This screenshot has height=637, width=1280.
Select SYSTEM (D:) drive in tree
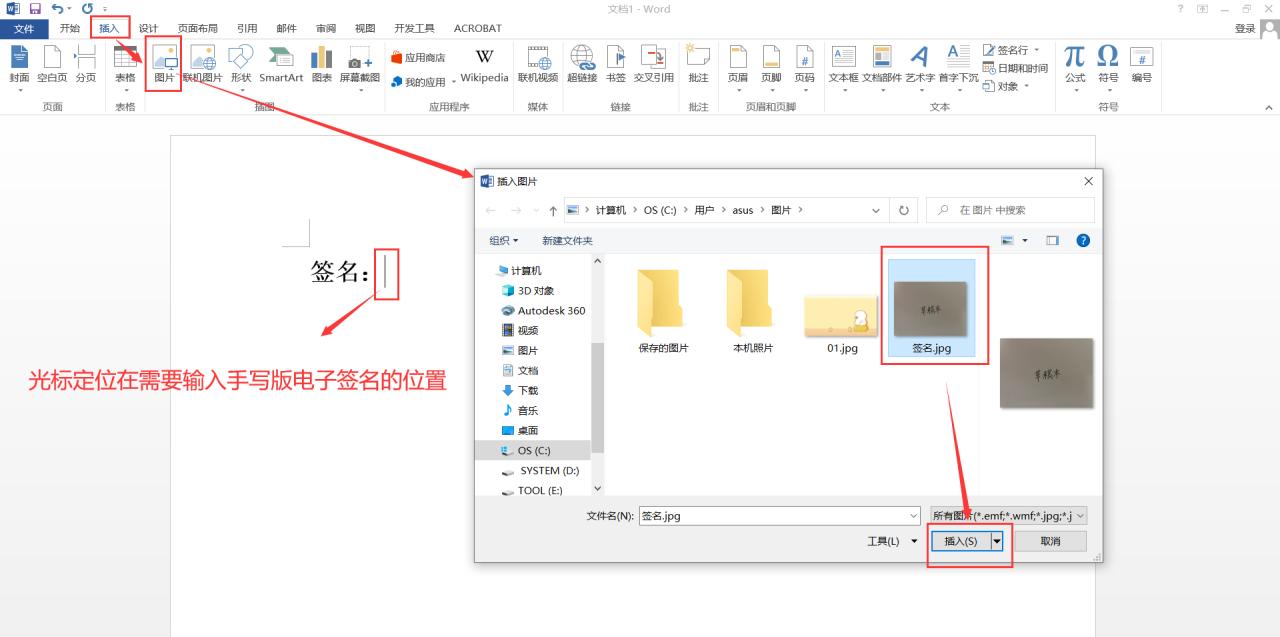point(549,470)
